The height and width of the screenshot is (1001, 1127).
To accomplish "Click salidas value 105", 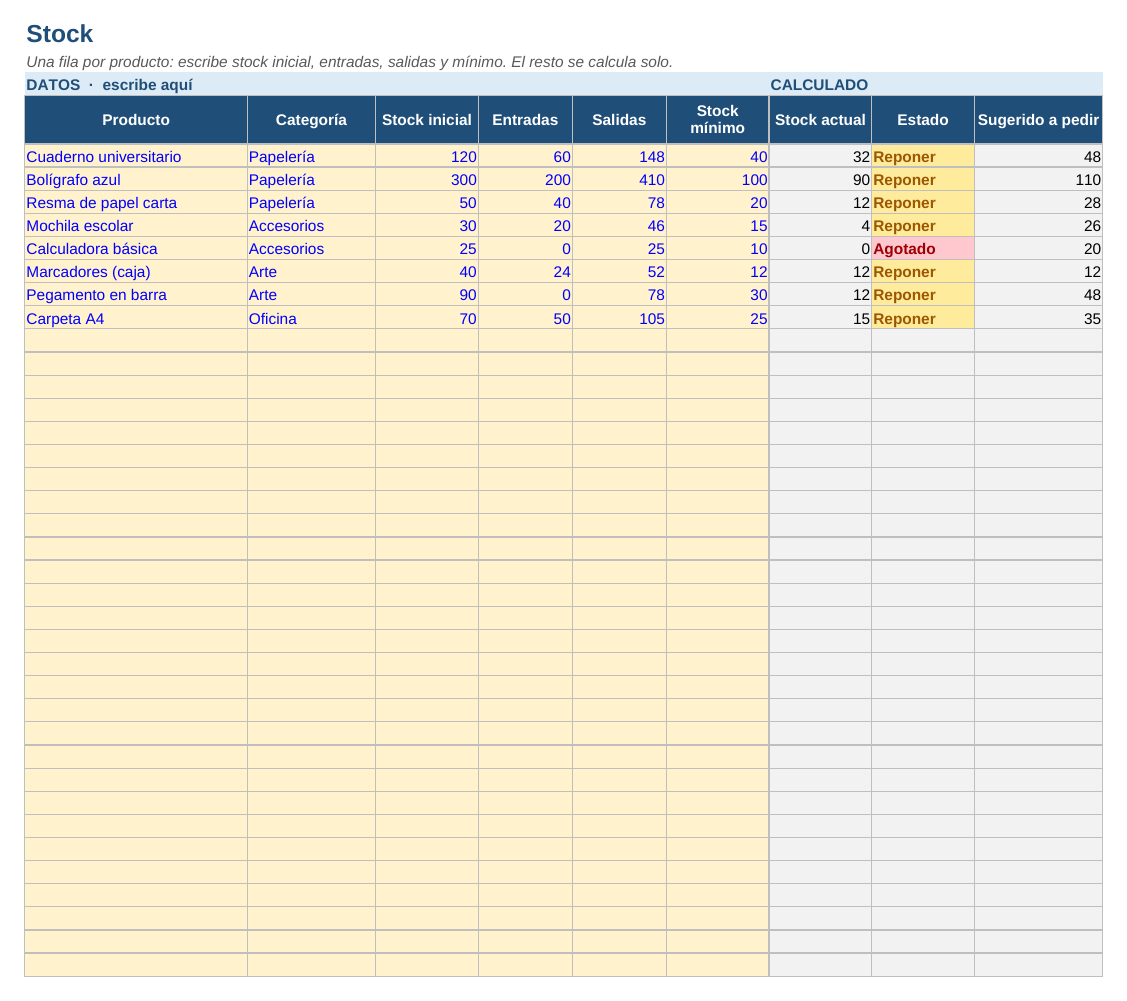I will (x=620, y=318).
